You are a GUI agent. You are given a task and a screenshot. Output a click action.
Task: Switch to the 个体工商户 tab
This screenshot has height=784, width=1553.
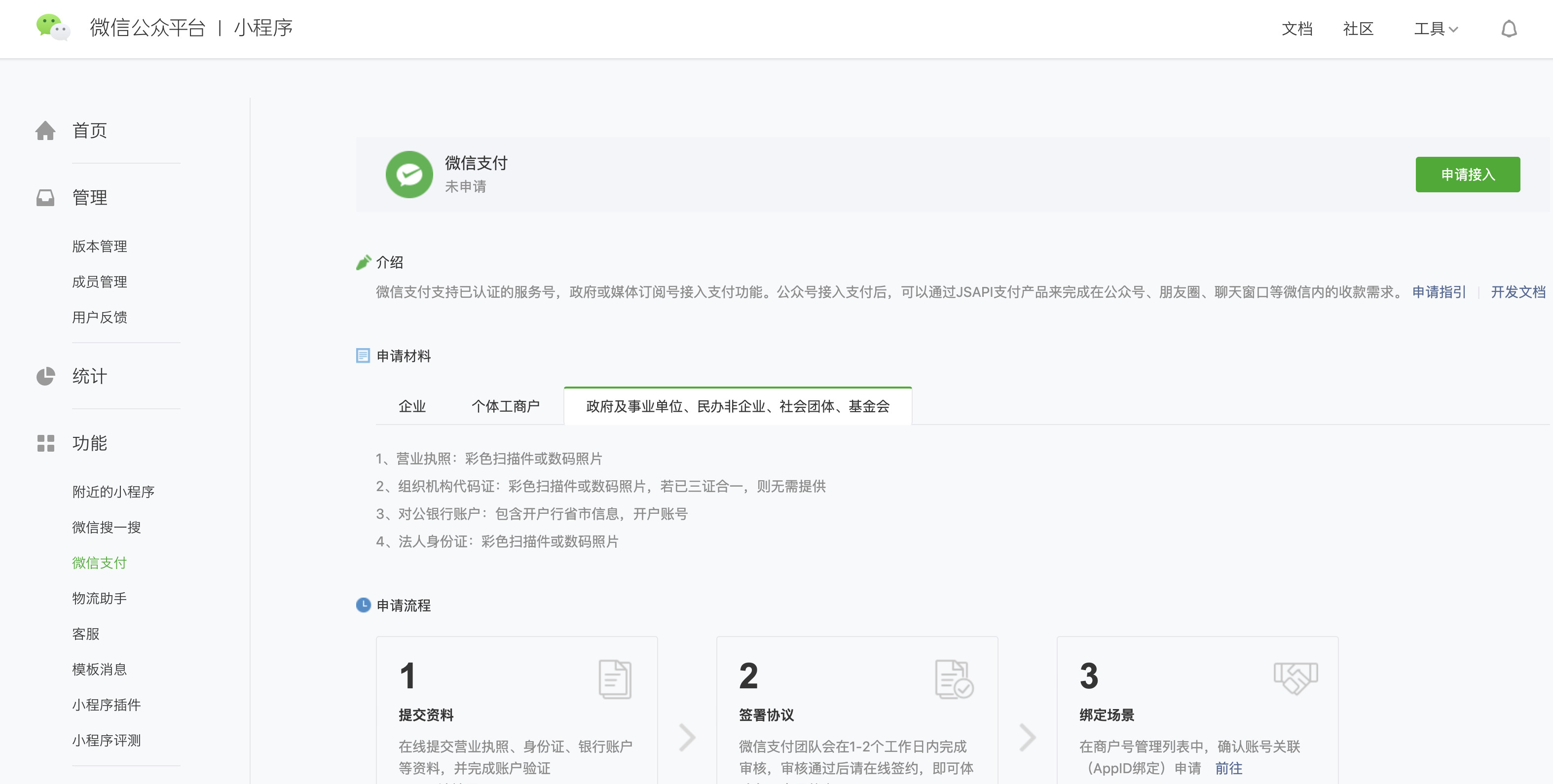[x=505, y=407]
